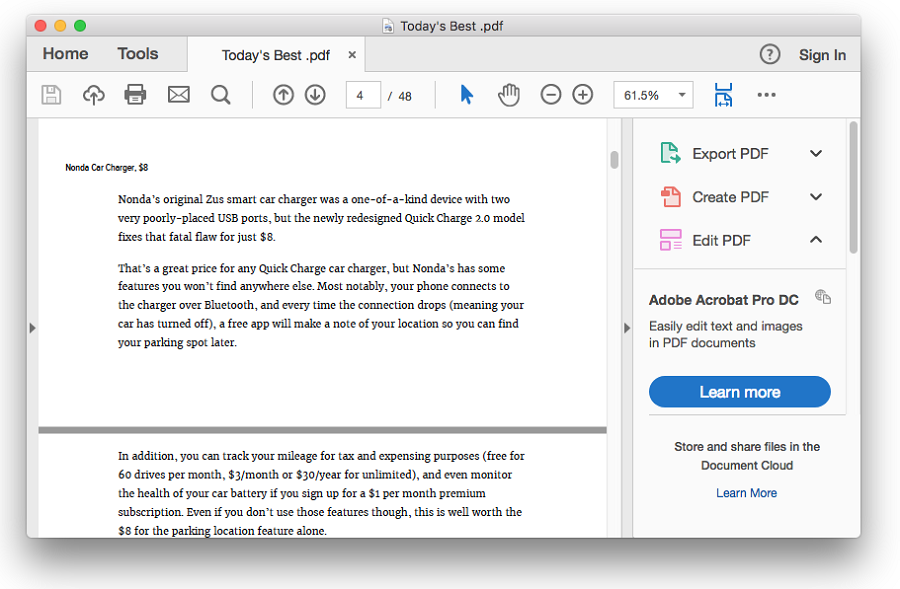
Task: Go to next page arrow
Action: [315, 95]
